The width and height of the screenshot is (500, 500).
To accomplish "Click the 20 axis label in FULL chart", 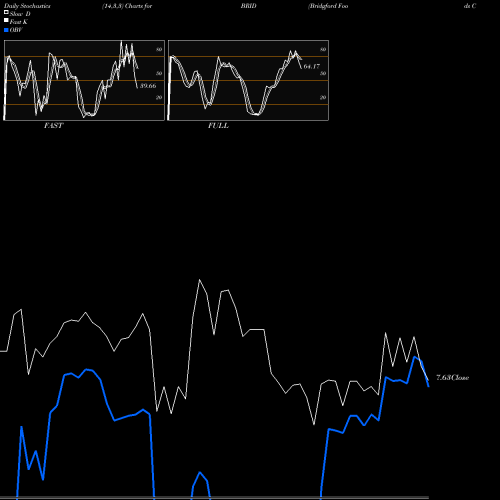I will pos(323,97).
